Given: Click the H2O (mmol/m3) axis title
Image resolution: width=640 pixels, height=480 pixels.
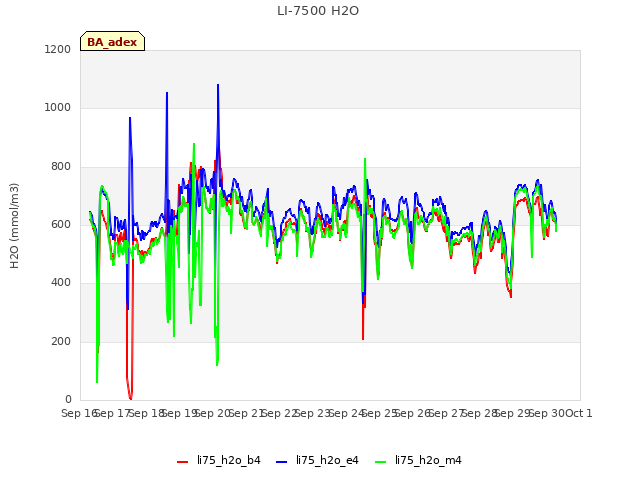Looking at the screenshot, I should tap(14, 226).
